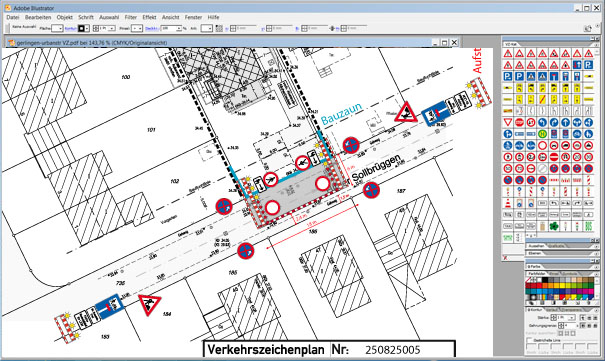Select the green four-leaf clover symbol
The image size is (605, 361).
[554, 226]
